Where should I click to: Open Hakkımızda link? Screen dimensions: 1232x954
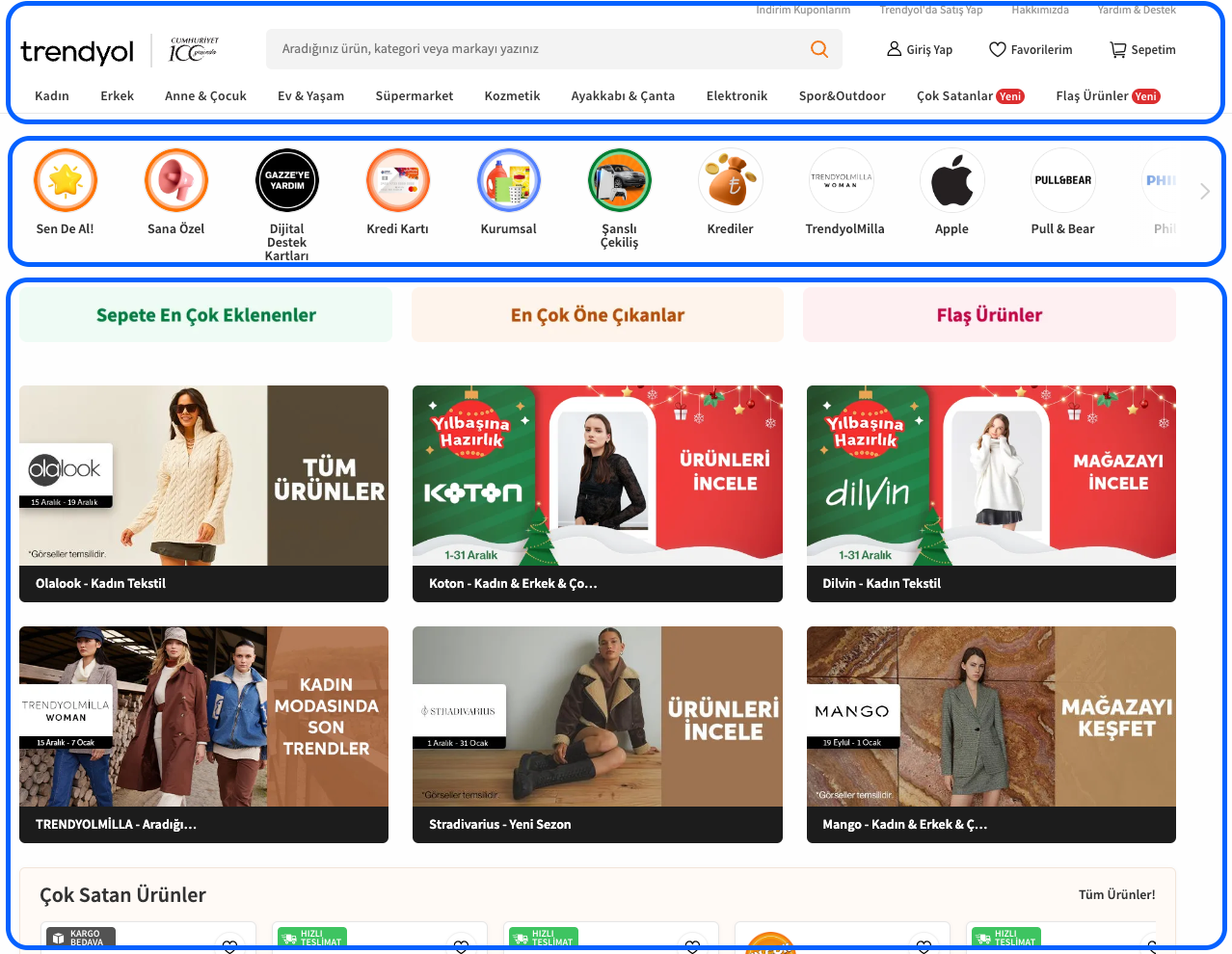pos(1040,10)
